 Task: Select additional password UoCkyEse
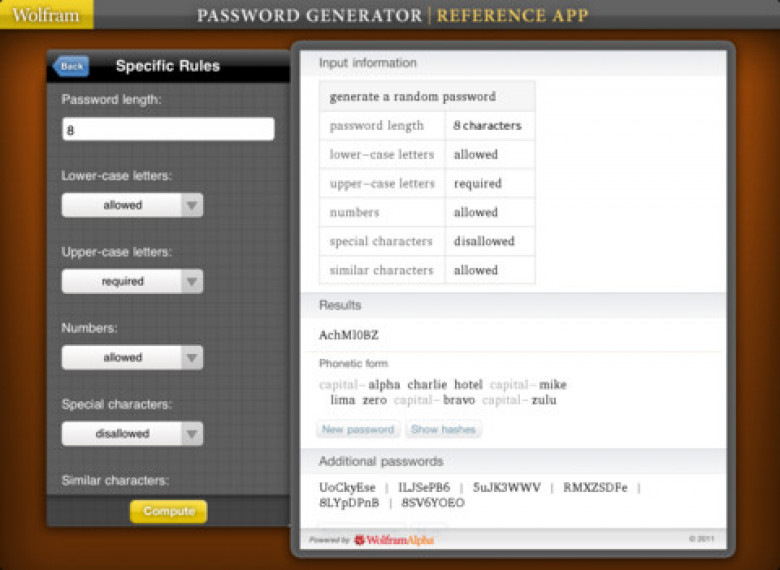[x=347, y=487]
